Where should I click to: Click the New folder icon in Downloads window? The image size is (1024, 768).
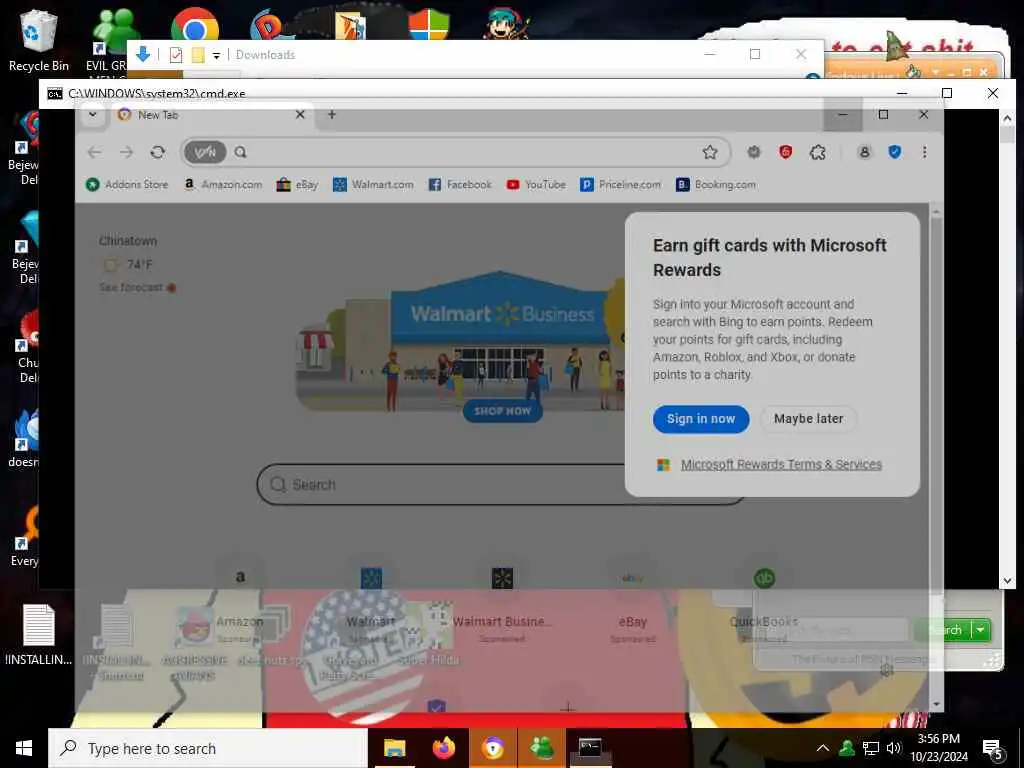tap(198, 55)
